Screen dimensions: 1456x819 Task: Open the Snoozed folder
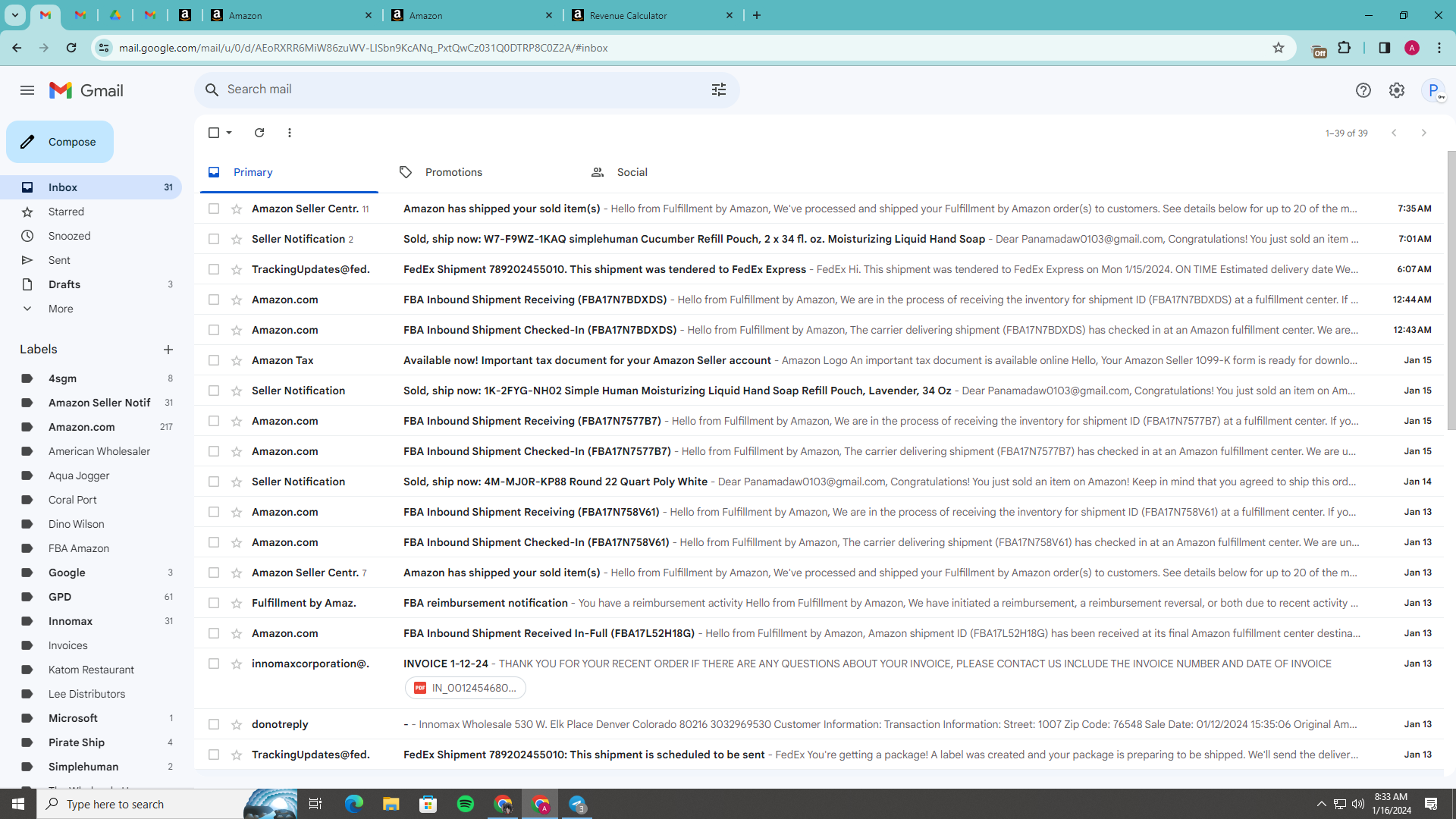[91, 236]
